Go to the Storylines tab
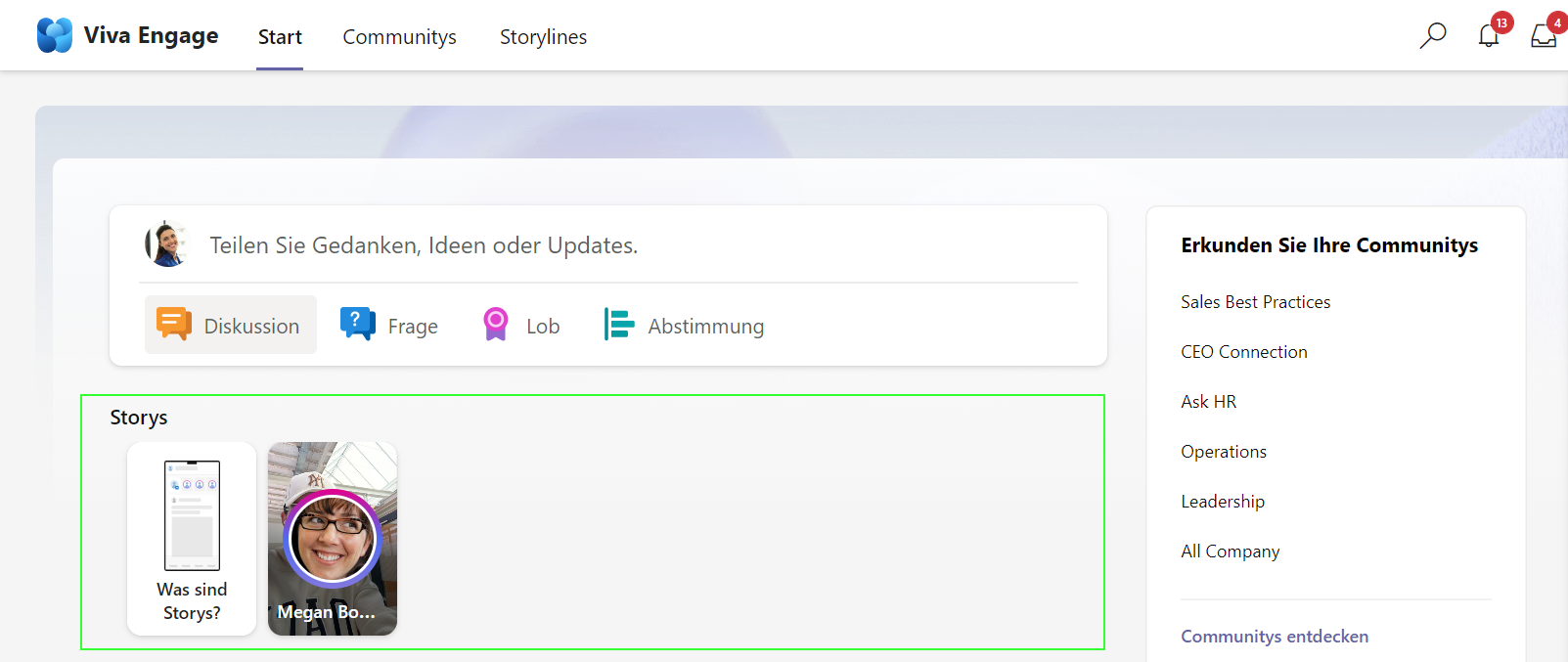Image resolution: width=1568 pixels, height=662 pixels. tap(543, 37)
